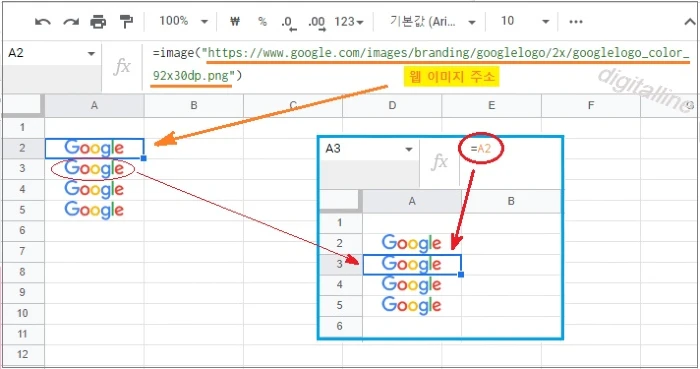700x369 pixels.
Task: Select column B header in inset sheet
Action: pos(511,201)
